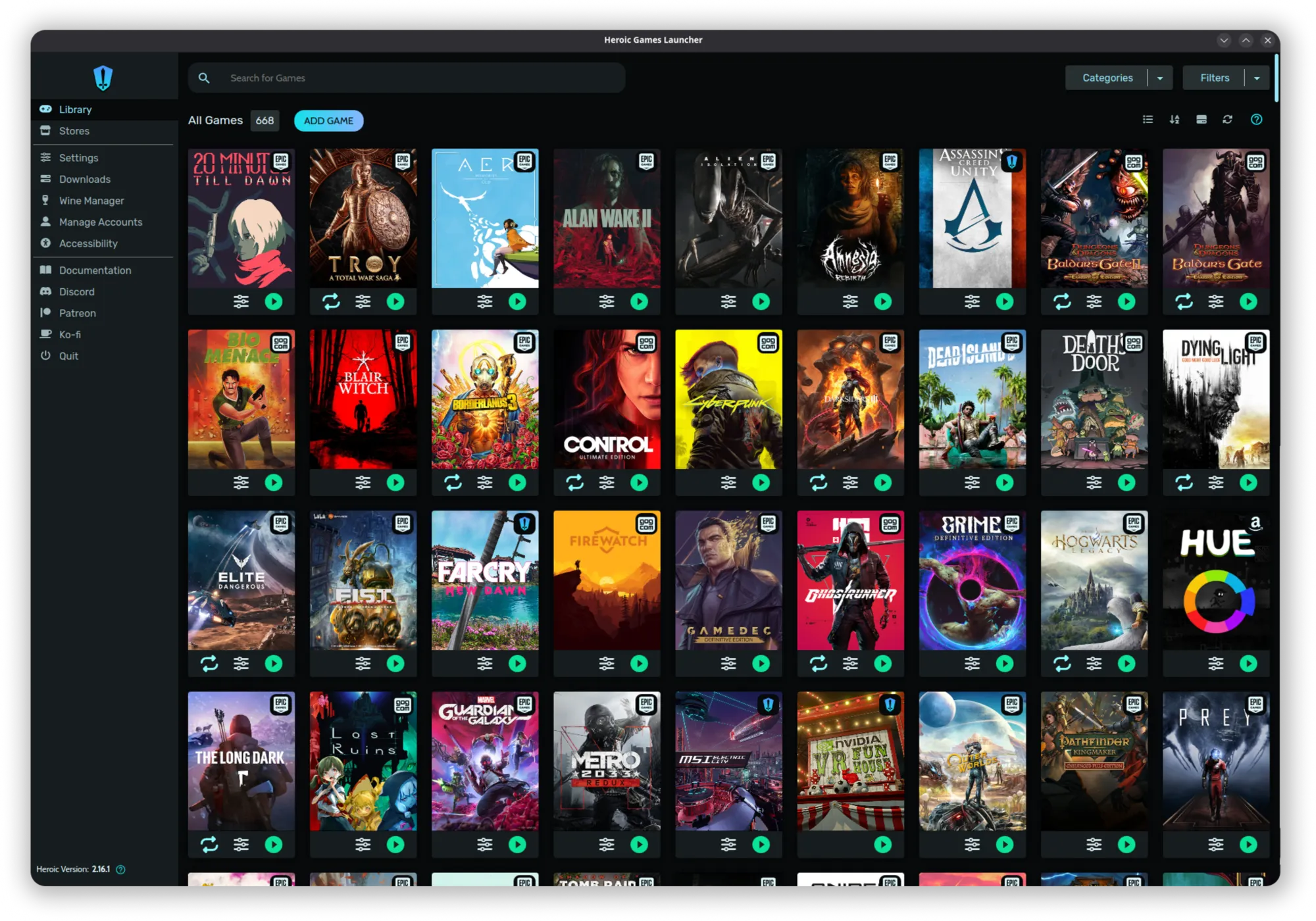1316x921 pixels.
Task: Open the Documentation link
Action: (104, 270)
